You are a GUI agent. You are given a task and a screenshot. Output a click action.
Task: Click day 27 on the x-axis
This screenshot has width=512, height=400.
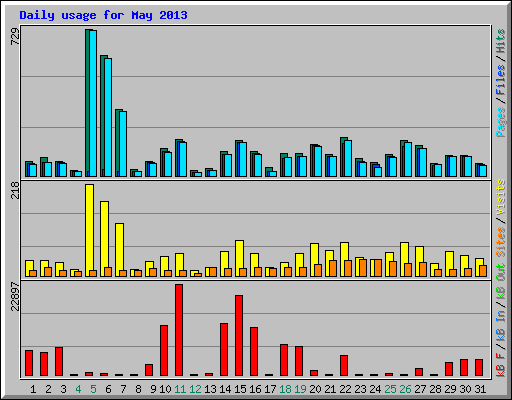pyautogui.click(x=420, y=389)
